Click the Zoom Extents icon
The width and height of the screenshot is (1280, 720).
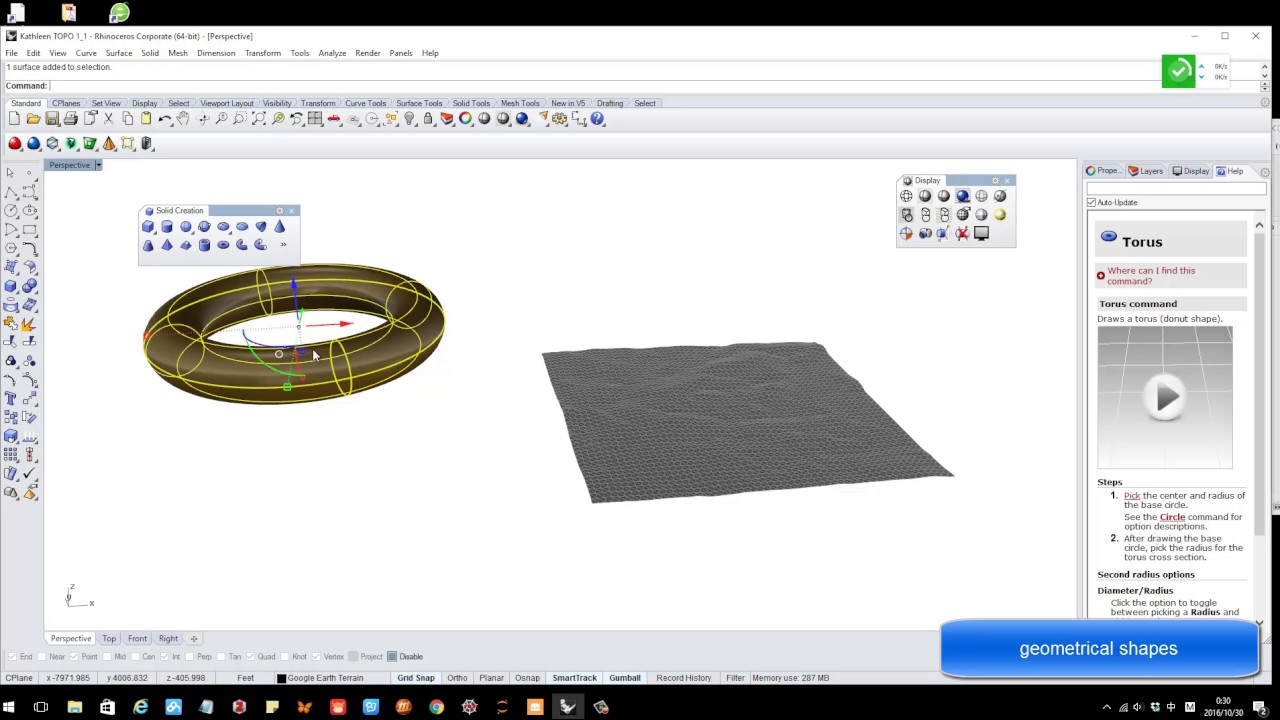pyautogui.click(x=258, y=119)
